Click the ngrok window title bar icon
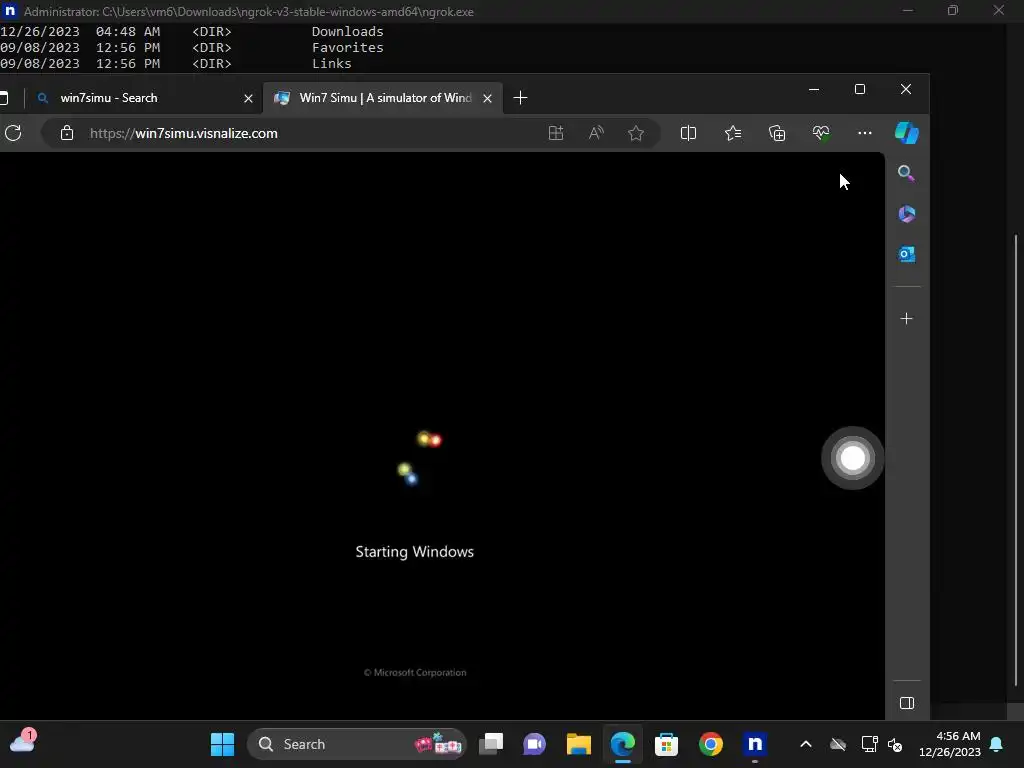This screenshot has width=1024, height=768. (10, 11)
